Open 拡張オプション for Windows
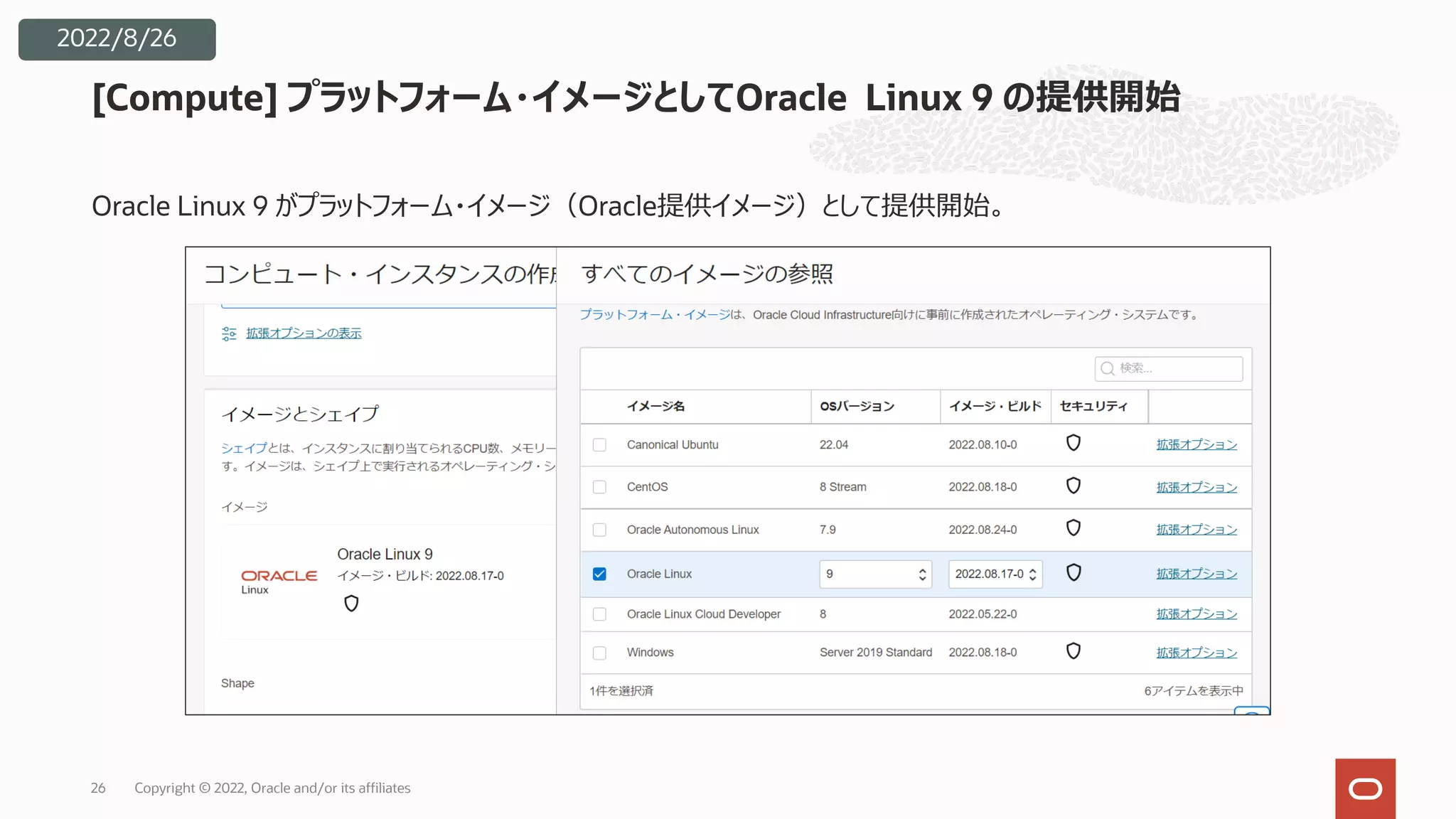The width and height of the screenshot is (1456, 819). coord(1197,653)
